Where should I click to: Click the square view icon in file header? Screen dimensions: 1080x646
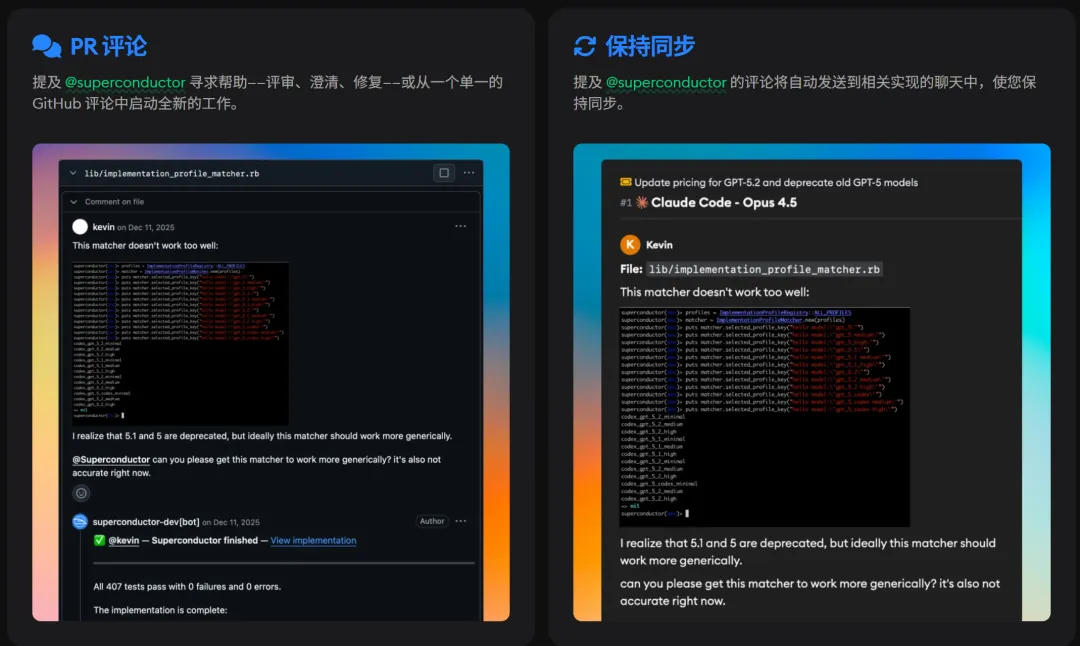click(444, 173)
